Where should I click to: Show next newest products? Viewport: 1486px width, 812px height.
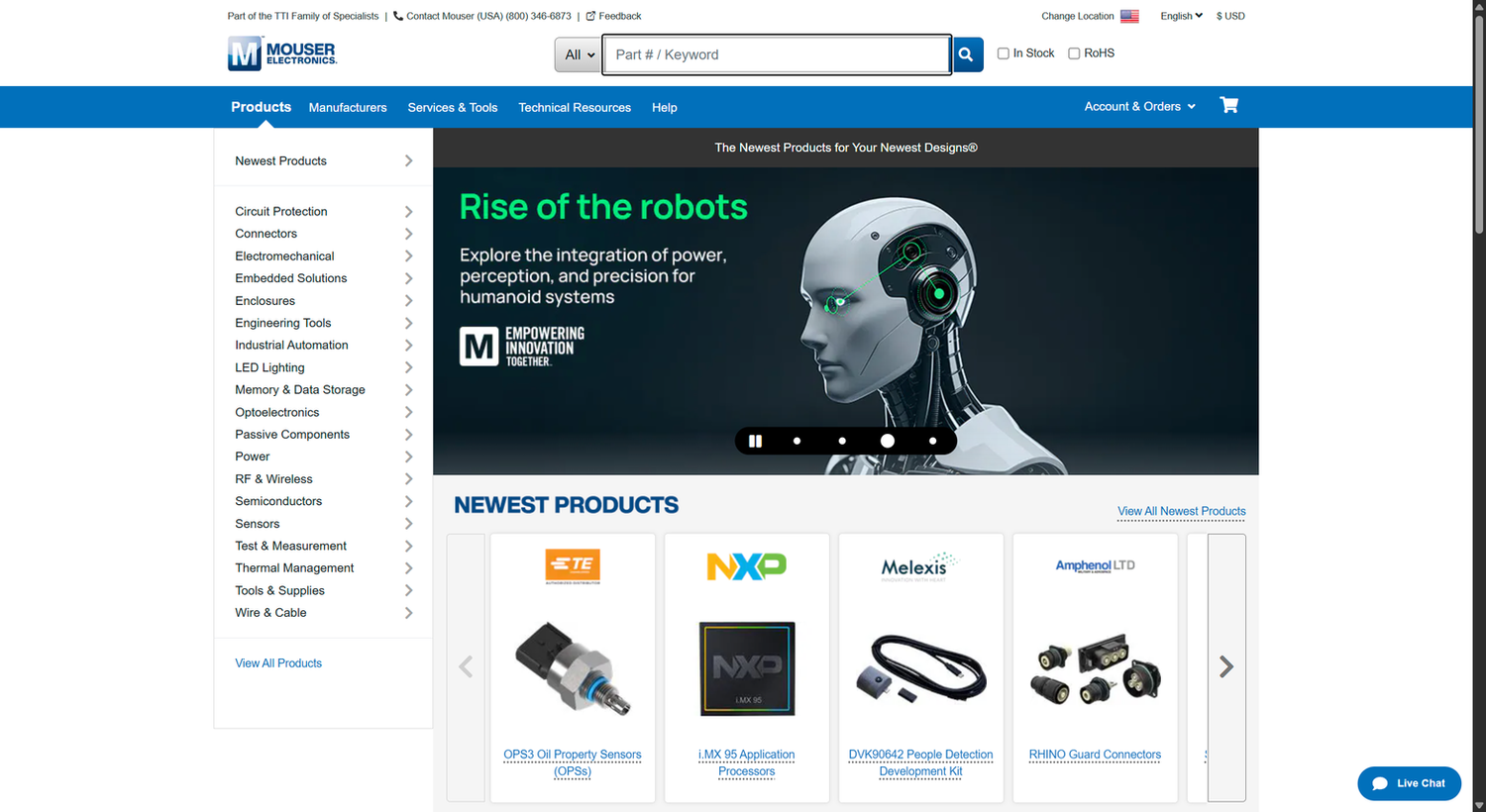pyautogui.click(x=1226, y=667)
